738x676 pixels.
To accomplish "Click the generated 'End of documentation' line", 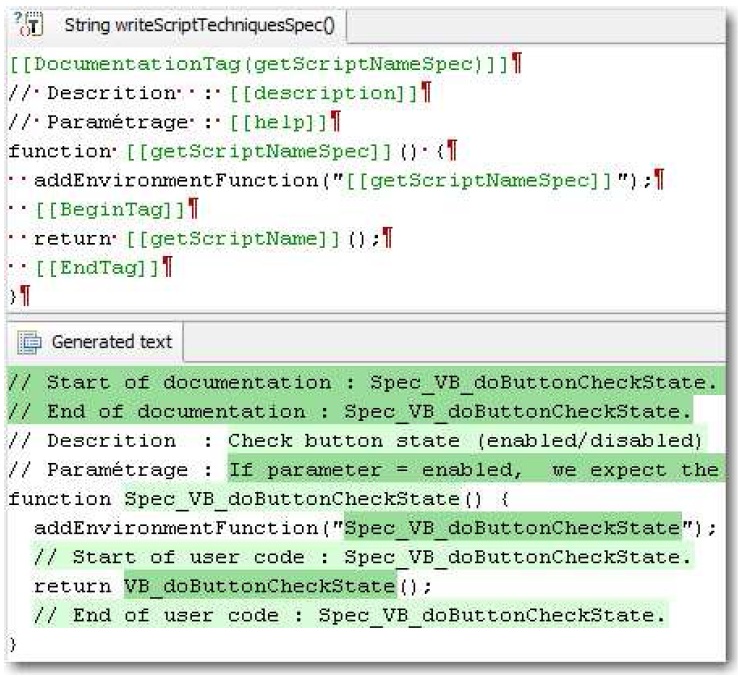I will 350,411.
